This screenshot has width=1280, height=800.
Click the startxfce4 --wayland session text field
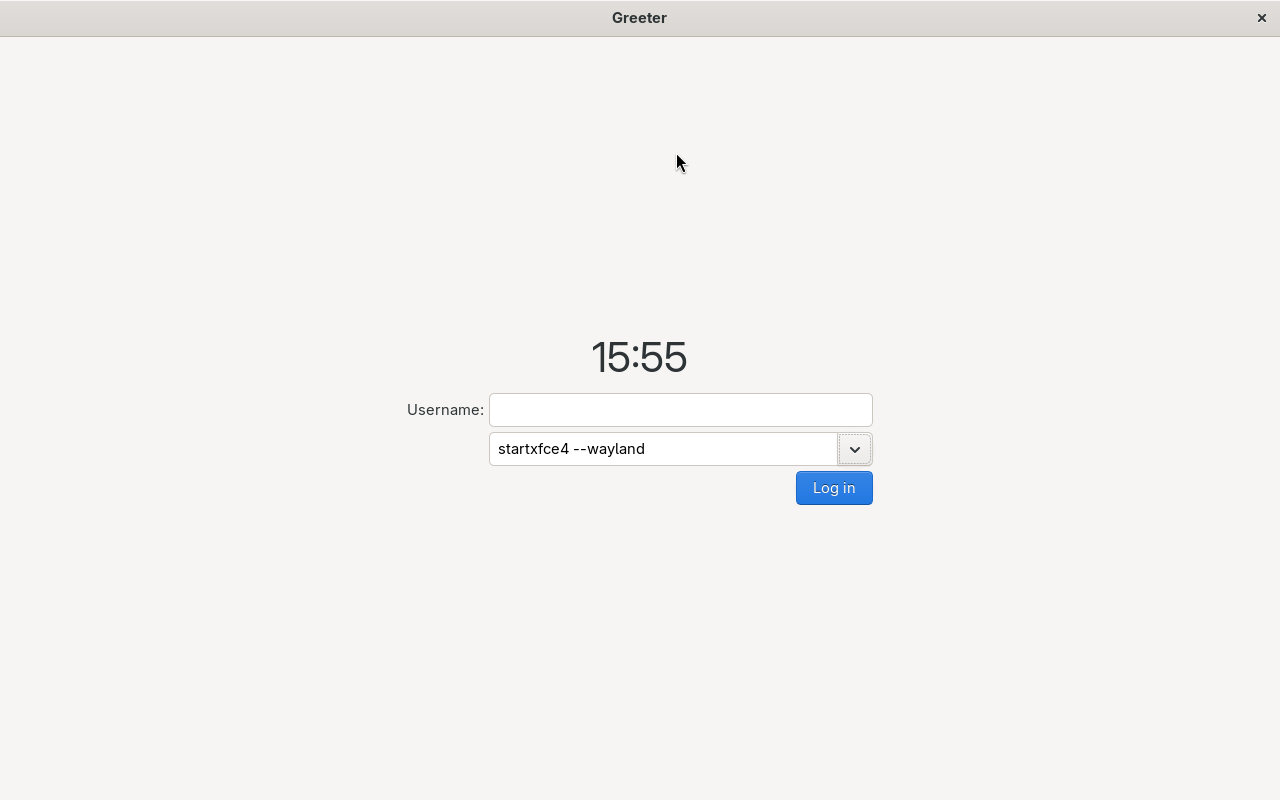tap(663, 449)
